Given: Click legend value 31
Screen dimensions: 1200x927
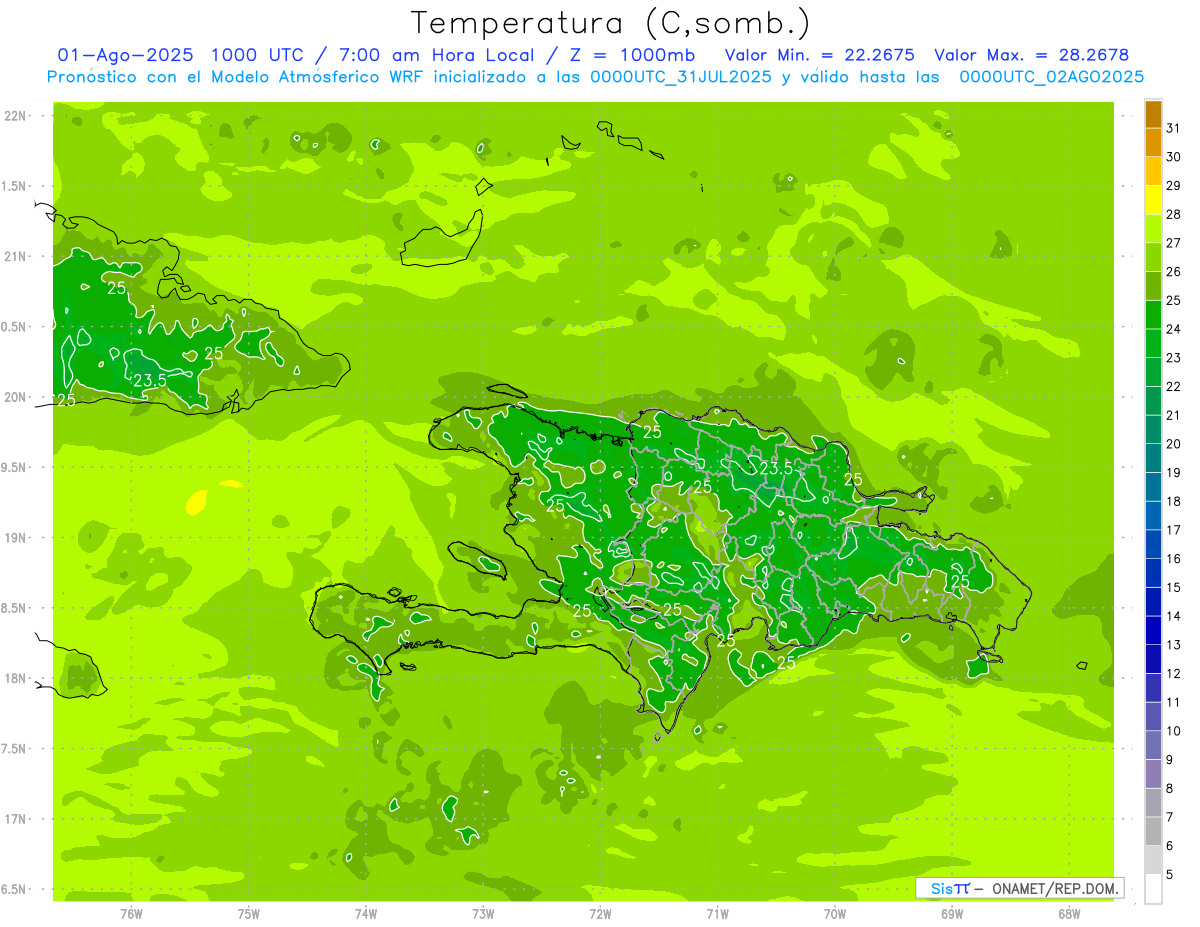Looking at the screenshot, I should tap(1174, 128).
